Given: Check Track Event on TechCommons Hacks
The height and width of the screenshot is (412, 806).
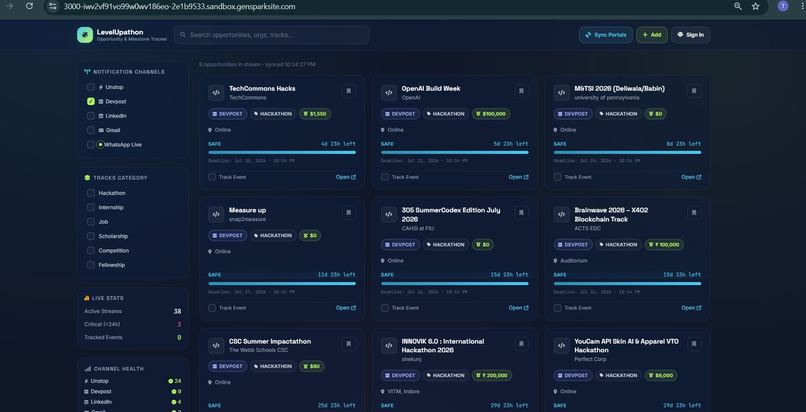Looking at the screenshot, I should click(212, 177).
